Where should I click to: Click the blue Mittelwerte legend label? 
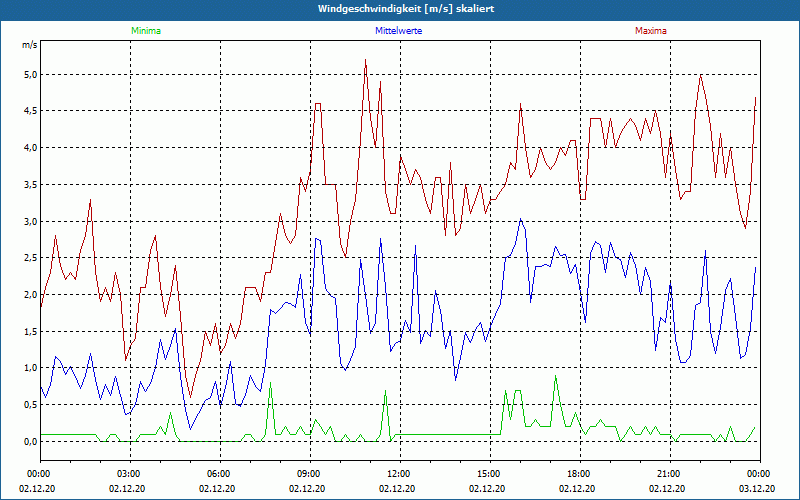pos(398,31)
